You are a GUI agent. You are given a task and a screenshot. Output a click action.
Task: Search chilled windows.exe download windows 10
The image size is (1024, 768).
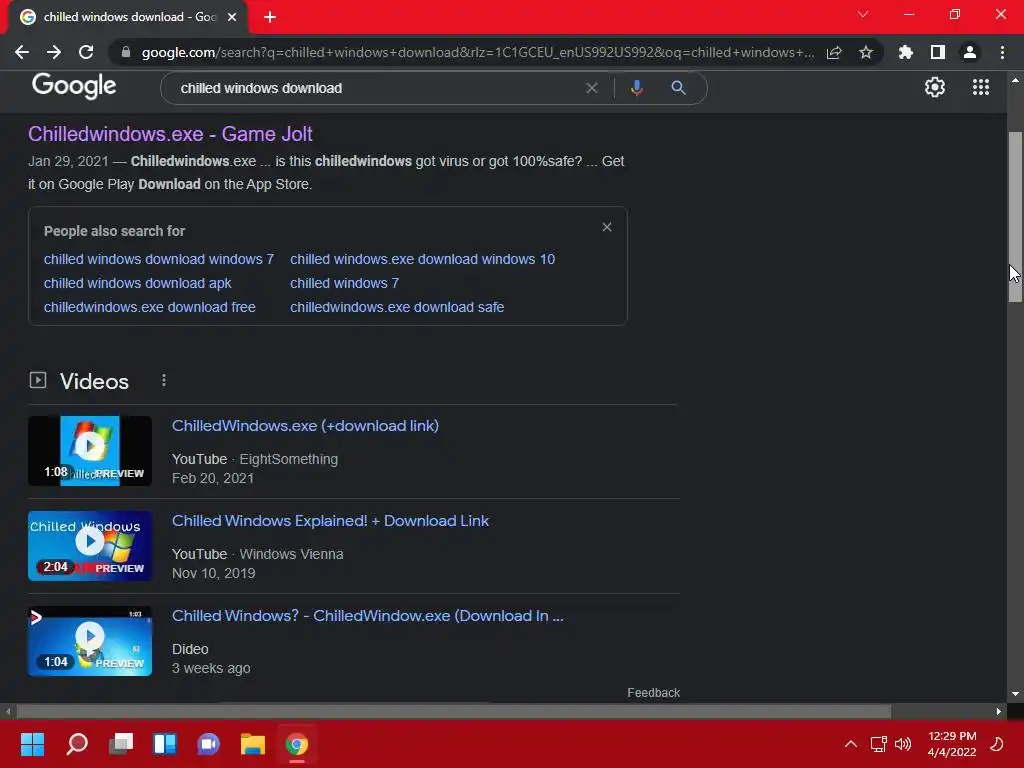click(x=423, y=259)
